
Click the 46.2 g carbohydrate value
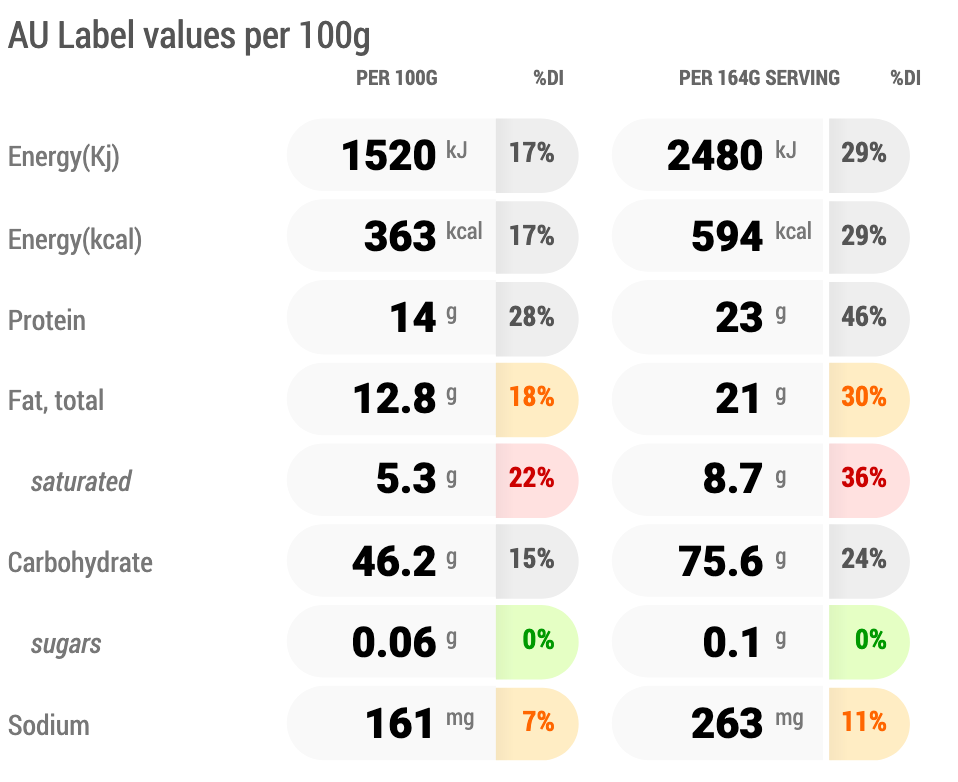[394, 561]
